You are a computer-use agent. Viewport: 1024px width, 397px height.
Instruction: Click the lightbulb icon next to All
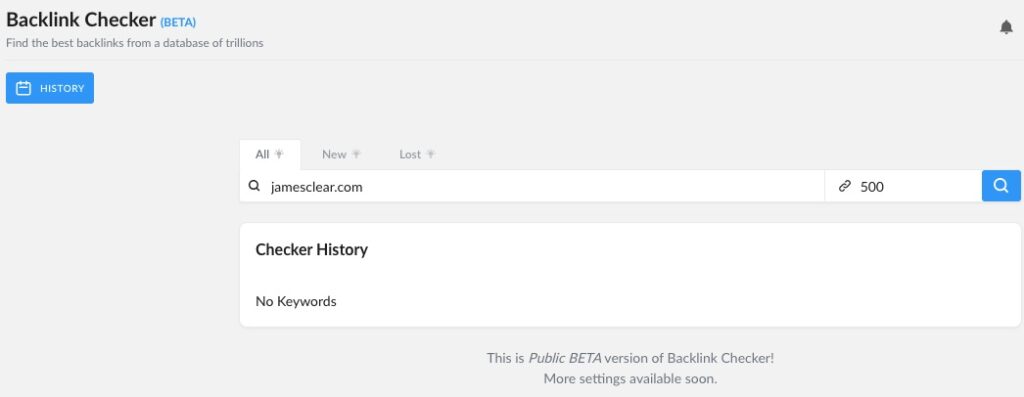tap(279, 154)
